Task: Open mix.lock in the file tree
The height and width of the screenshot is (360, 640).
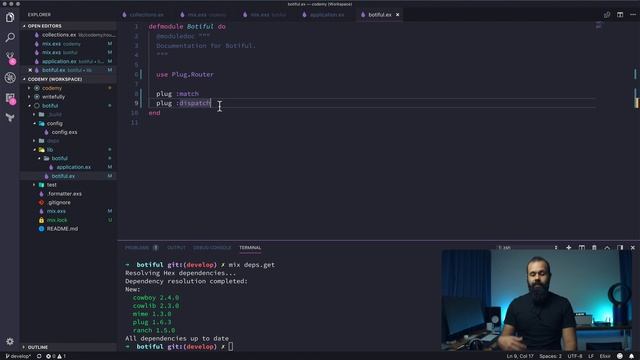Action: [57, 220]
